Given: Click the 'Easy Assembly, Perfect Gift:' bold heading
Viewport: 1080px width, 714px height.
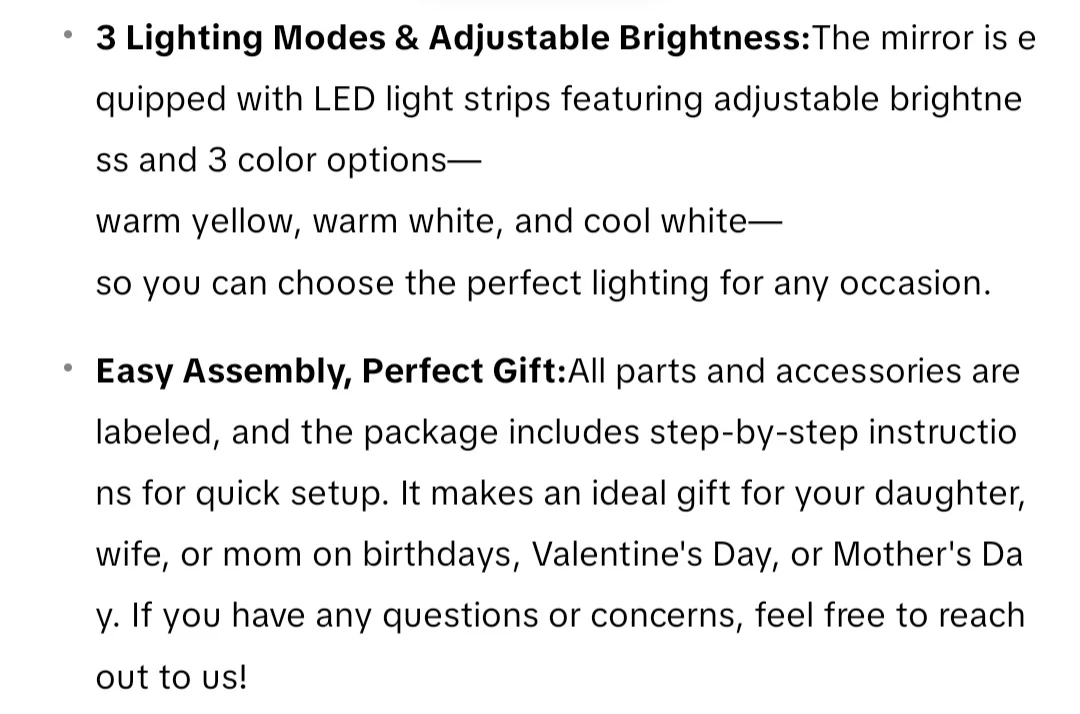Looking at the screenshot, I should tap(331, 371).
